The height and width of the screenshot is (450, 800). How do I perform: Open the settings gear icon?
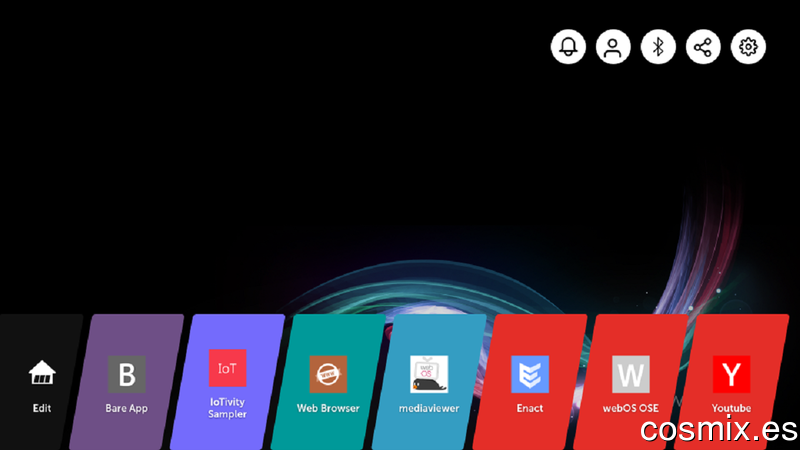coord(748,47)
